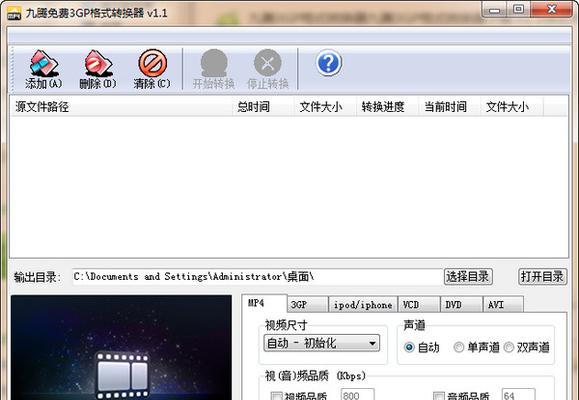Click the 清除(C) clear list icon
The height and width of the screenshot is (400, 579).
click(153, 63)
